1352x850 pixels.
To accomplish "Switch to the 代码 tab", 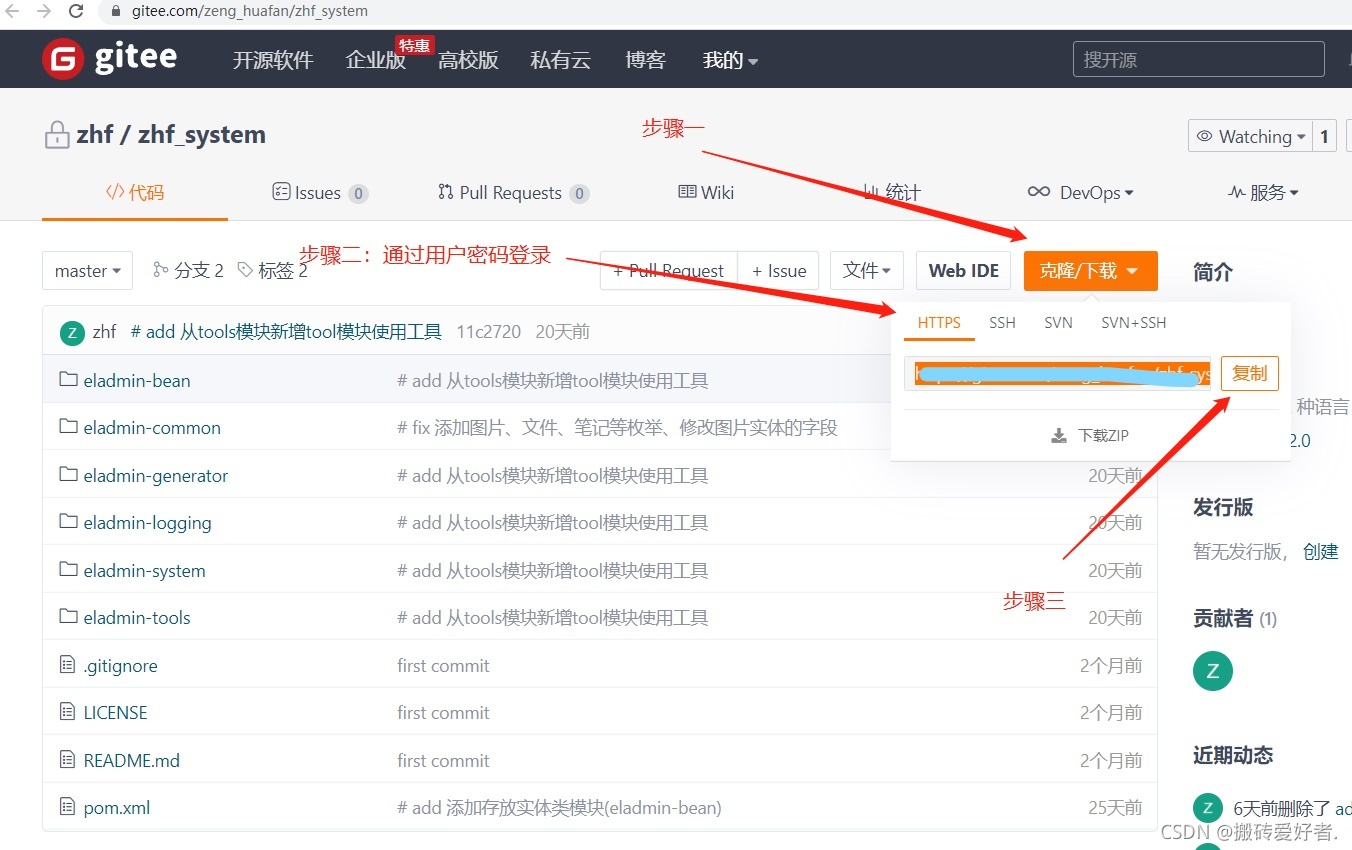I will [x=135, y=192].
